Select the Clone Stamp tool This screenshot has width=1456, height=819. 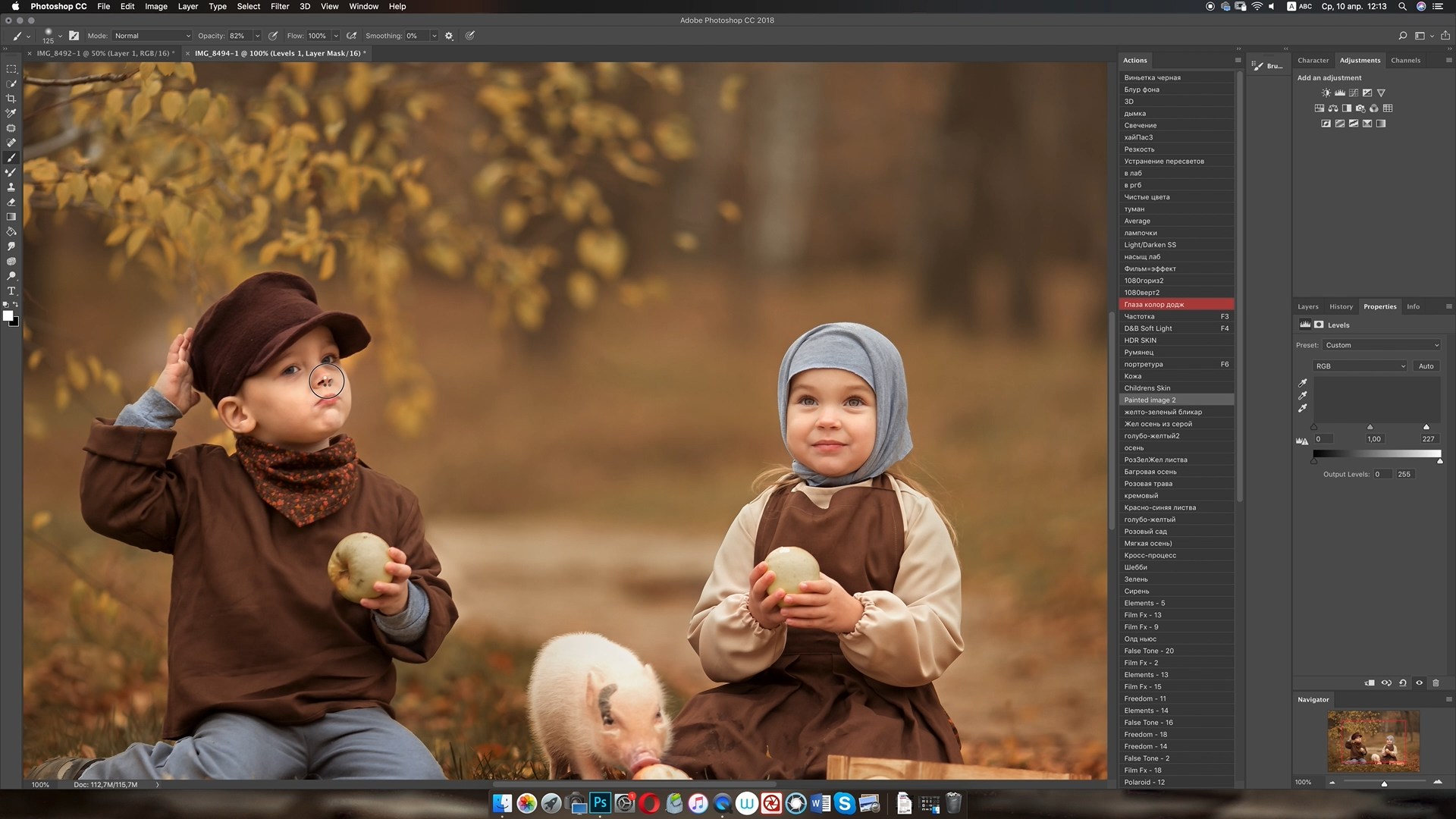pyautogui.click(x=11, y=187)
